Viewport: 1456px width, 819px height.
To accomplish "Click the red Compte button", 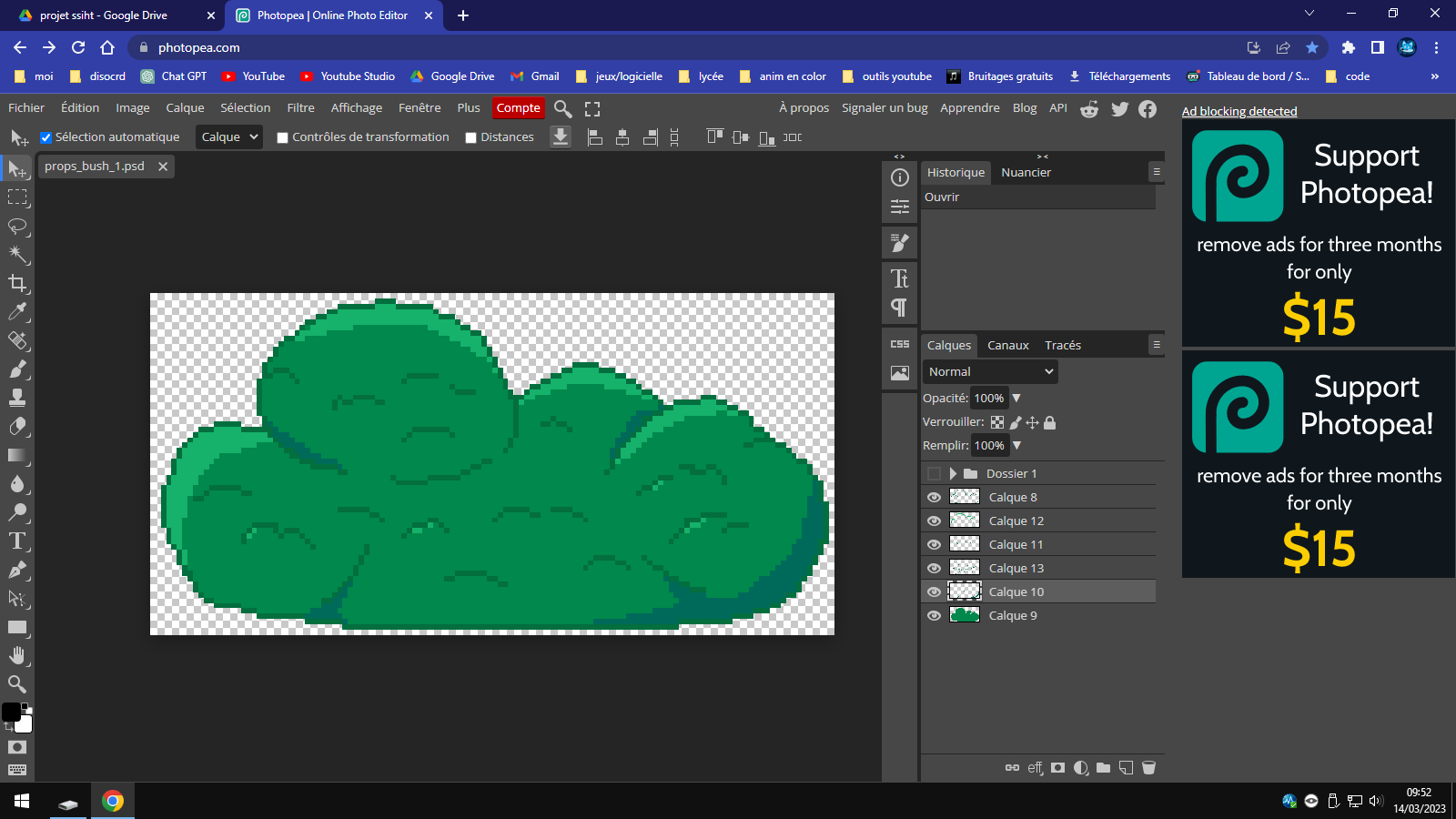I will pyautogui.click(x=518, y=107).
